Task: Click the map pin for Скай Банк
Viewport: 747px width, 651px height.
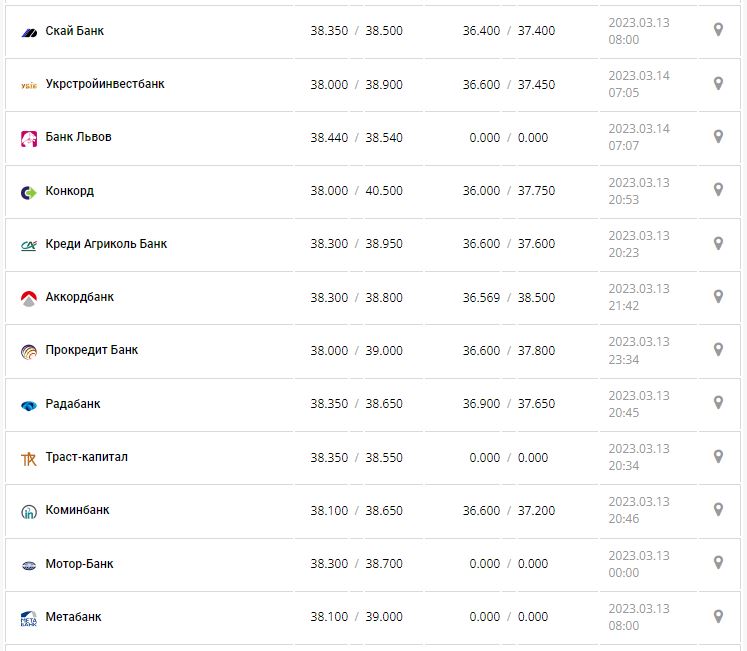Action: click(x=718, y=30)
